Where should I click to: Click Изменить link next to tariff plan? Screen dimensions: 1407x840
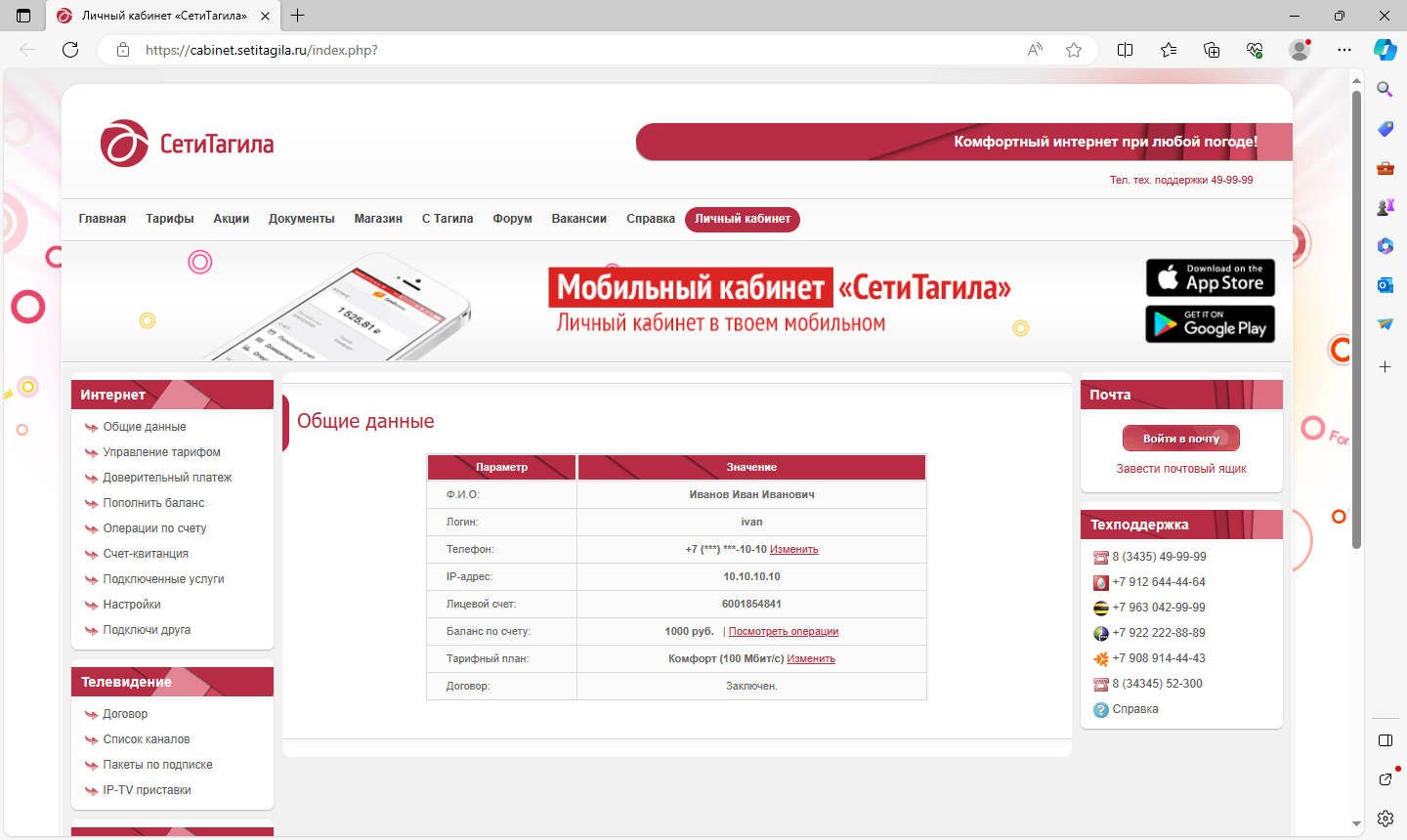(x=811, y=658)
